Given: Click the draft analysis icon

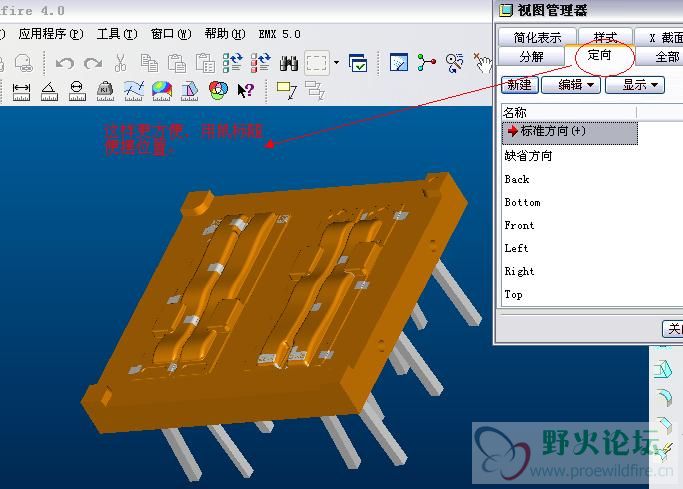Looking at the screenshot, I should (x=189, y=91).
